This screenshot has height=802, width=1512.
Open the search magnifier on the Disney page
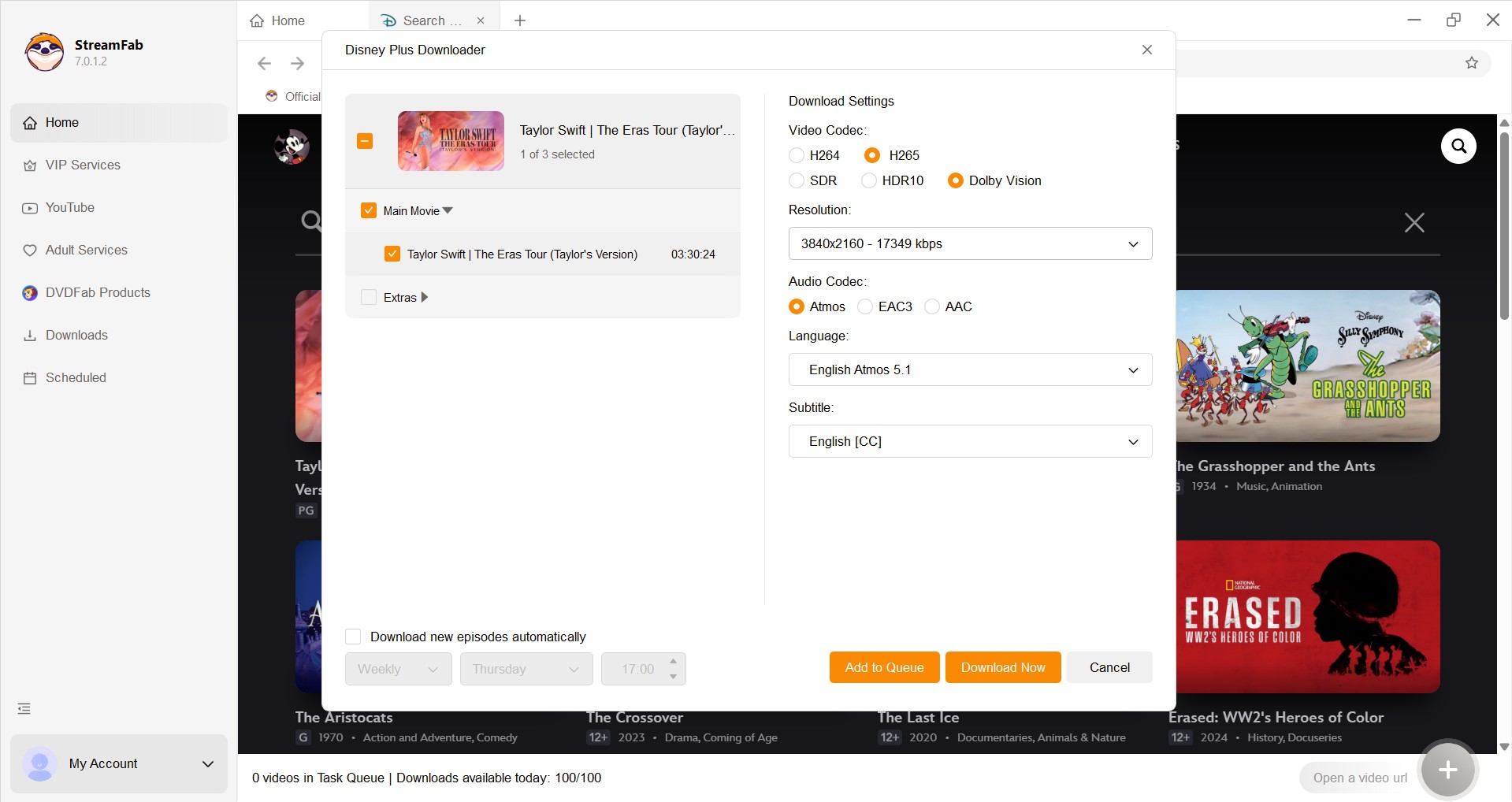[1458, 147]
